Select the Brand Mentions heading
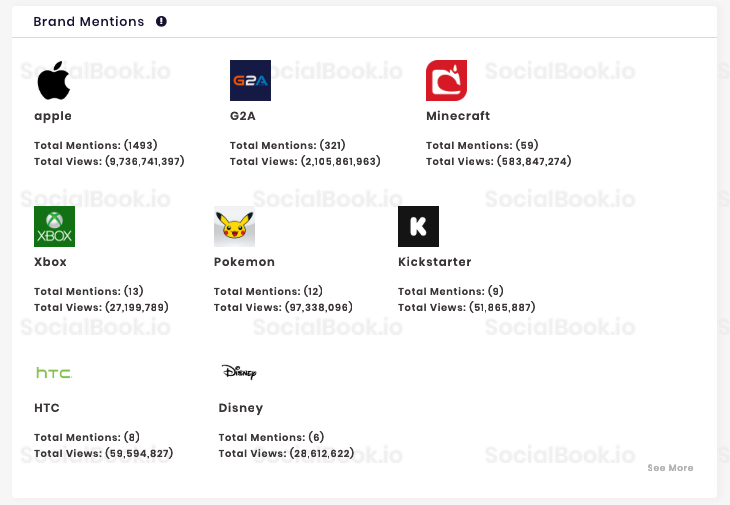Viewport: 730px width, 505px height. pyautogui.click(x=88, y=21)
